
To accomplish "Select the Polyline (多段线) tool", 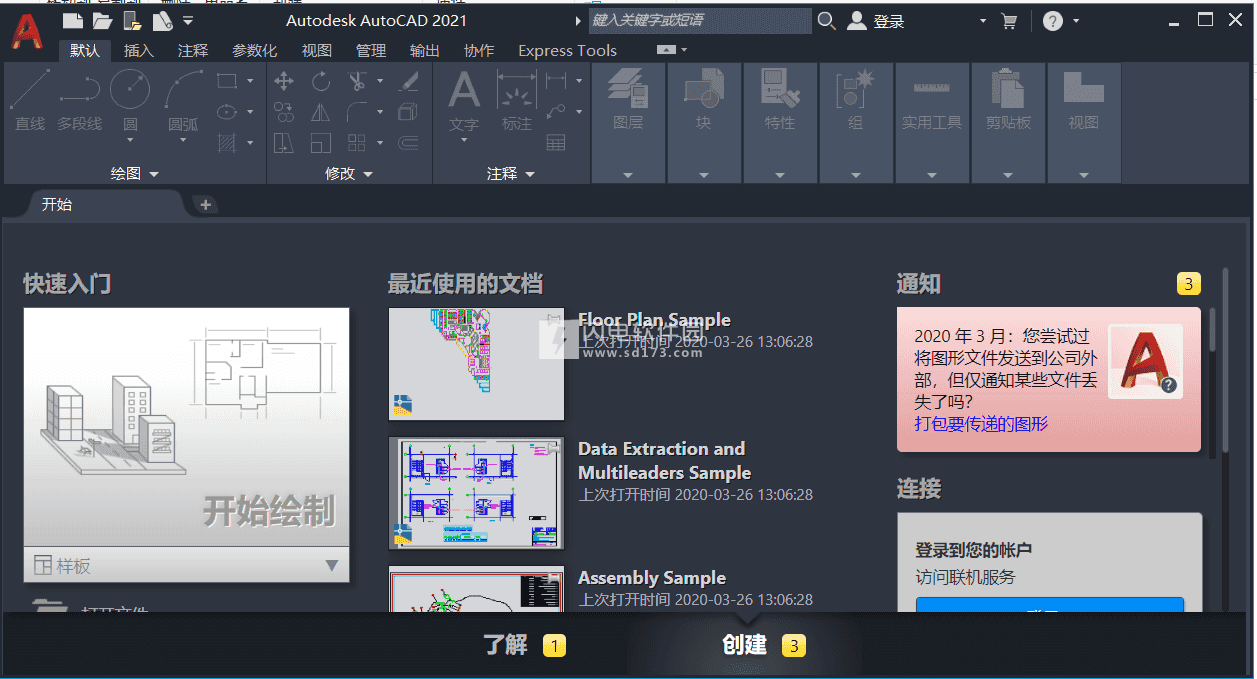I will pyautogui.click(x=80, y=101).
